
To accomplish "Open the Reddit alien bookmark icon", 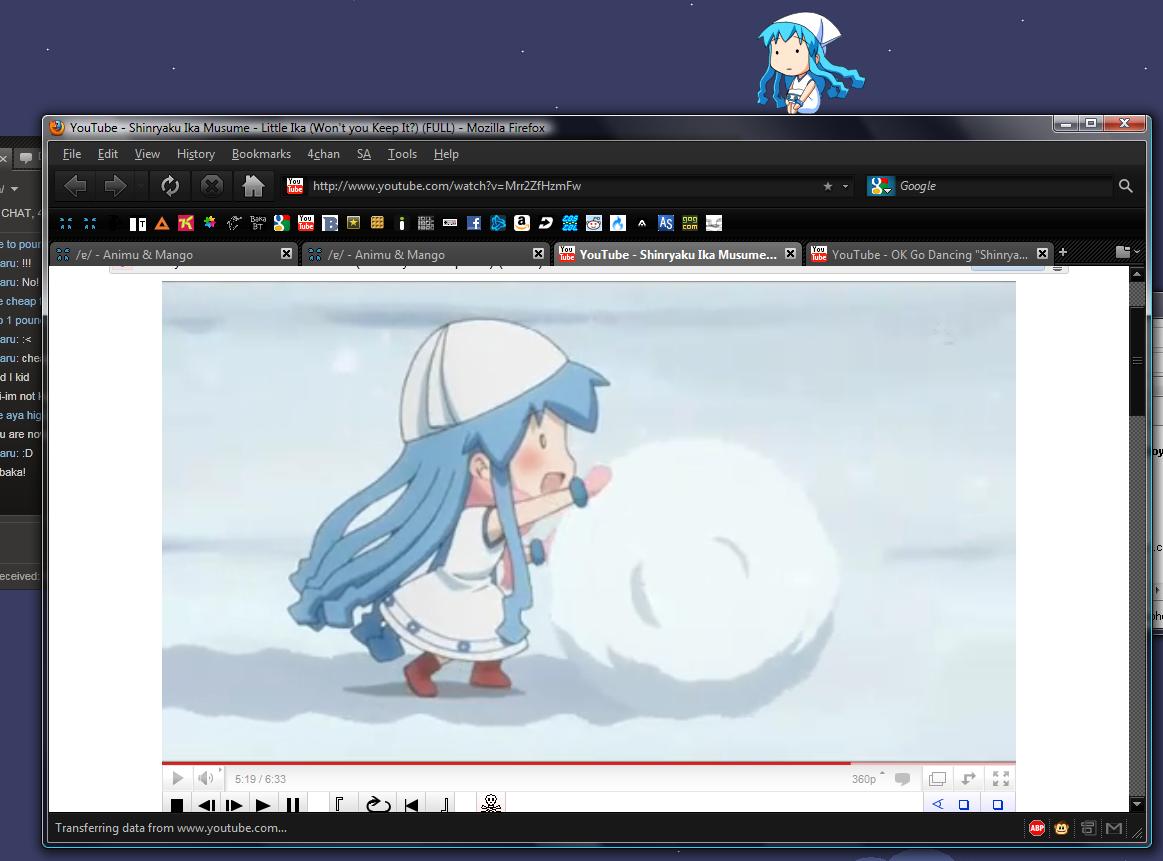I will click(594, 223).
